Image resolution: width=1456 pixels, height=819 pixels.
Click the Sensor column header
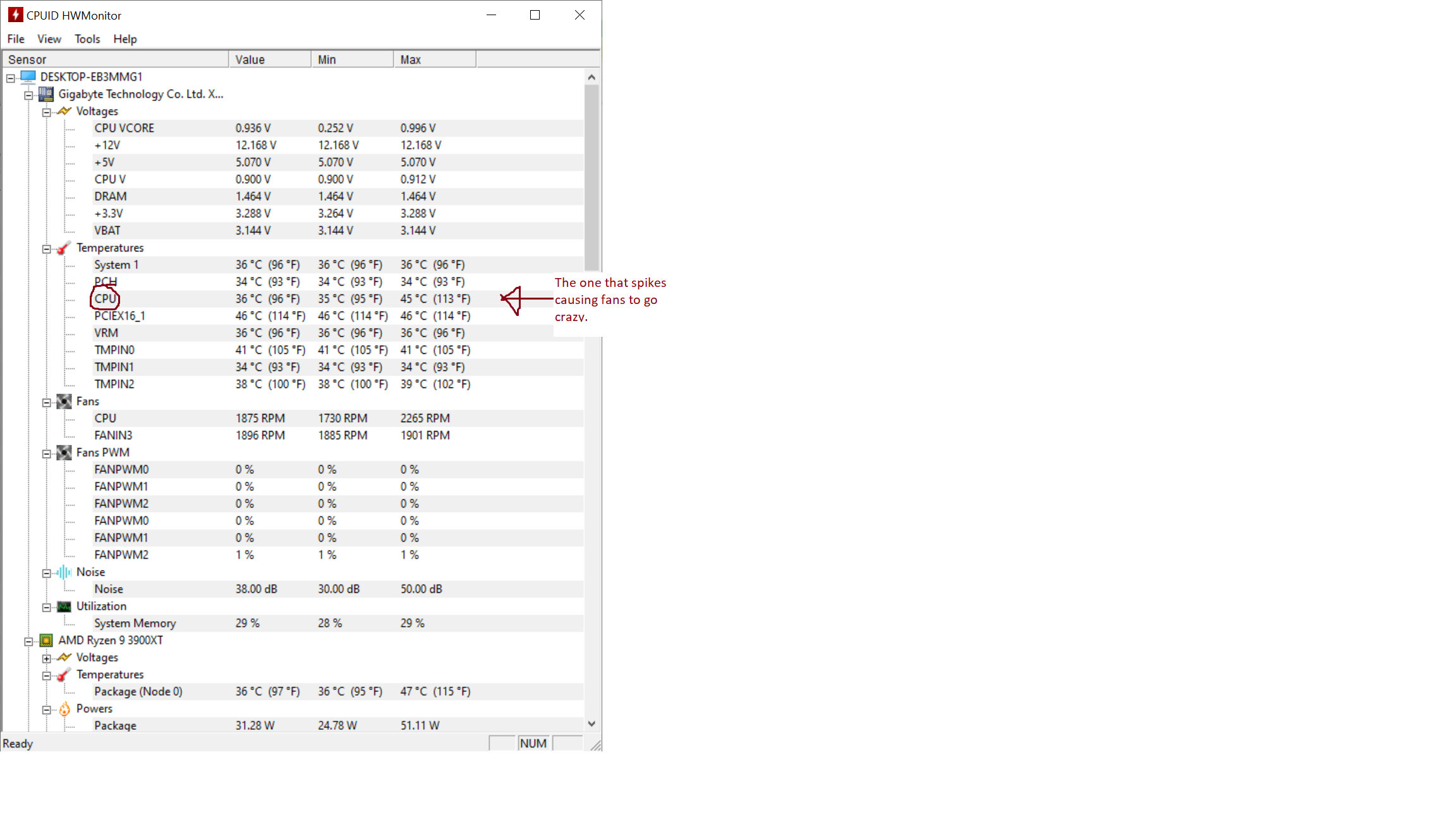[116, 59]
